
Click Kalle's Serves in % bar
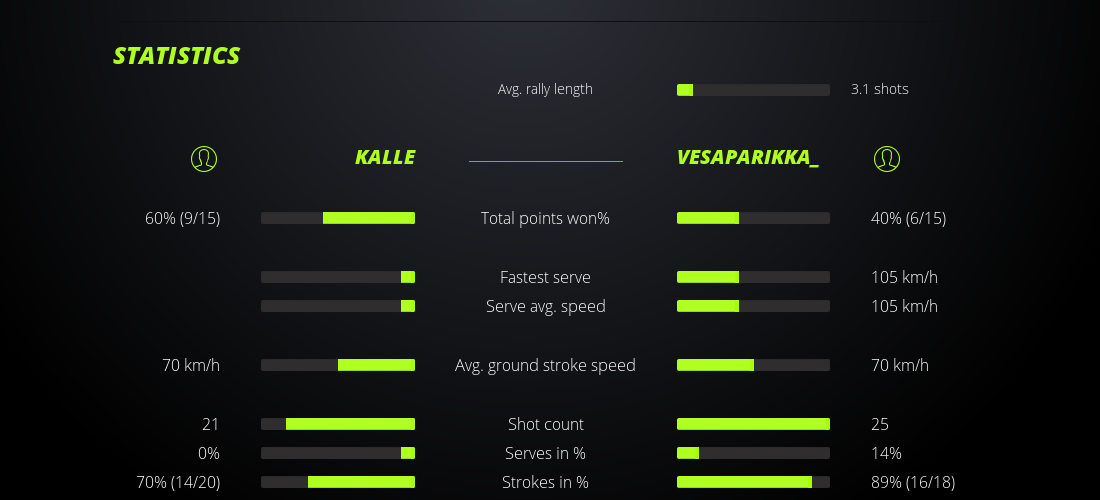(x=338, y=453)
